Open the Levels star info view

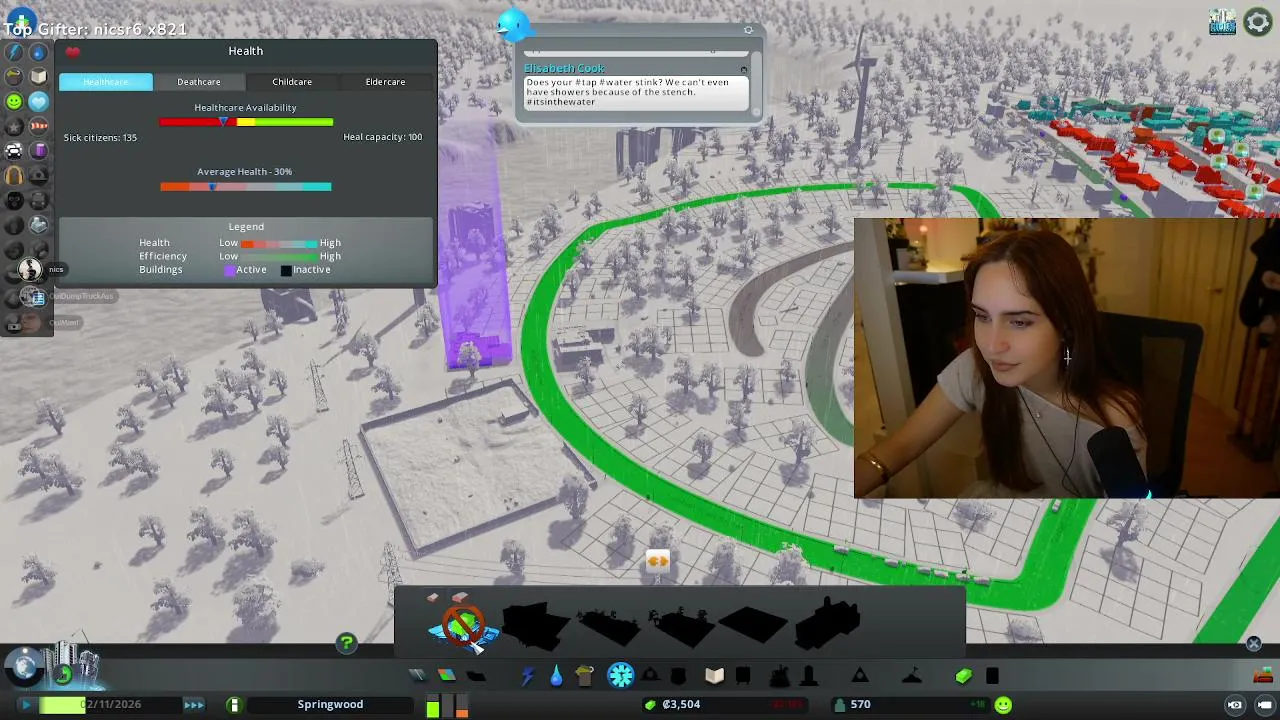(x=14, y=126)
